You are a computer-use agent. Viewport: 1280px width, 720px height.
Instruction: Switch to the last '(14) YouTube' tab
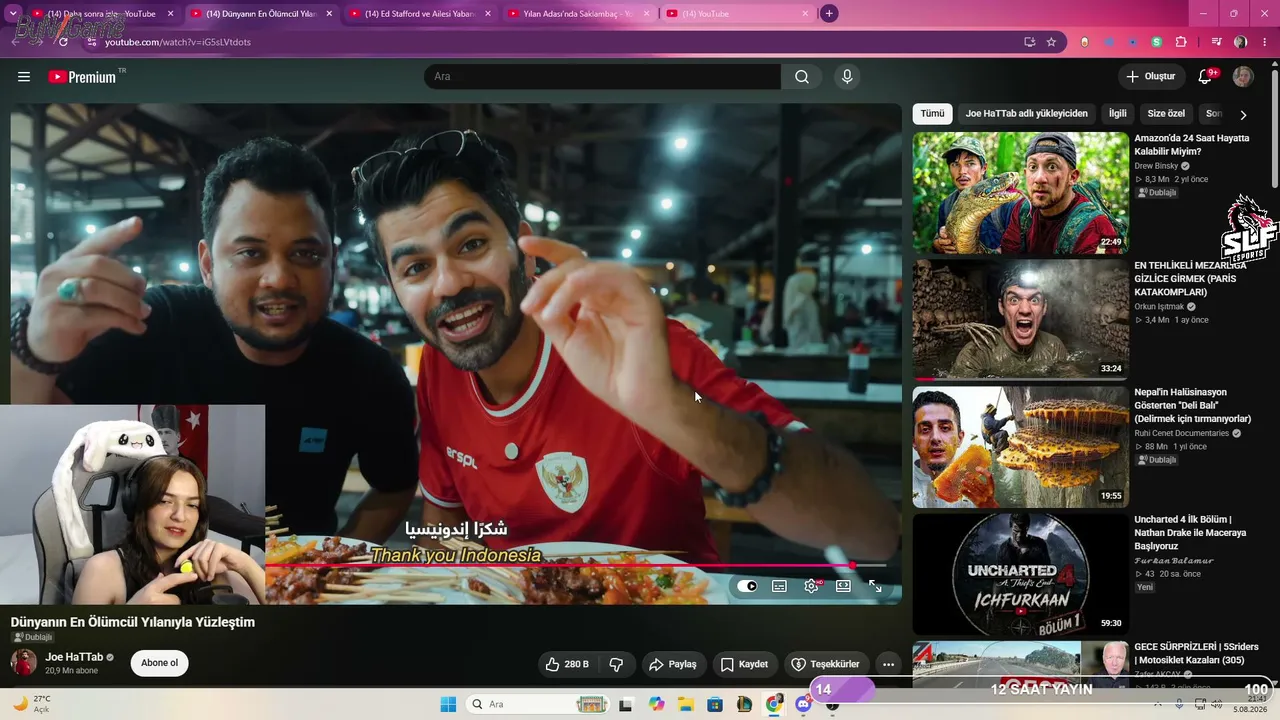coord(738,14)
